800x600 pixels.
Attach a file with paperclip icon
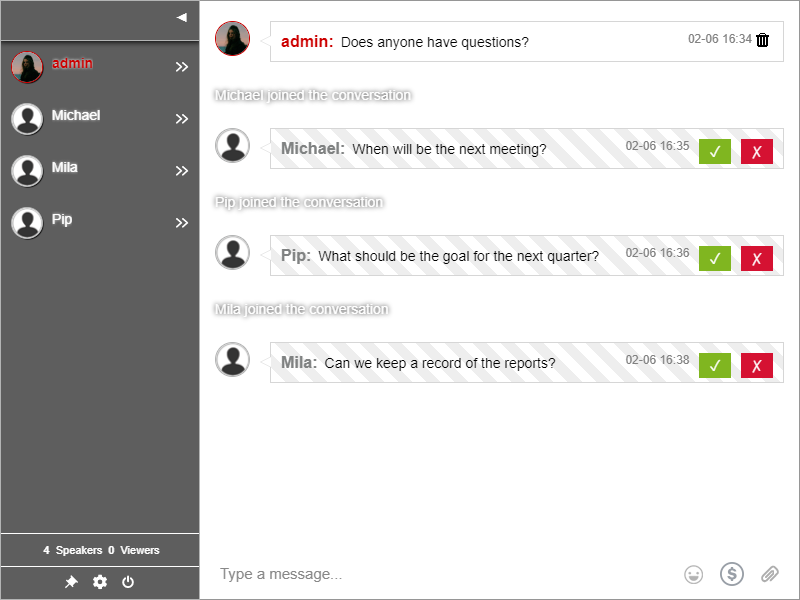pos(769,574)
